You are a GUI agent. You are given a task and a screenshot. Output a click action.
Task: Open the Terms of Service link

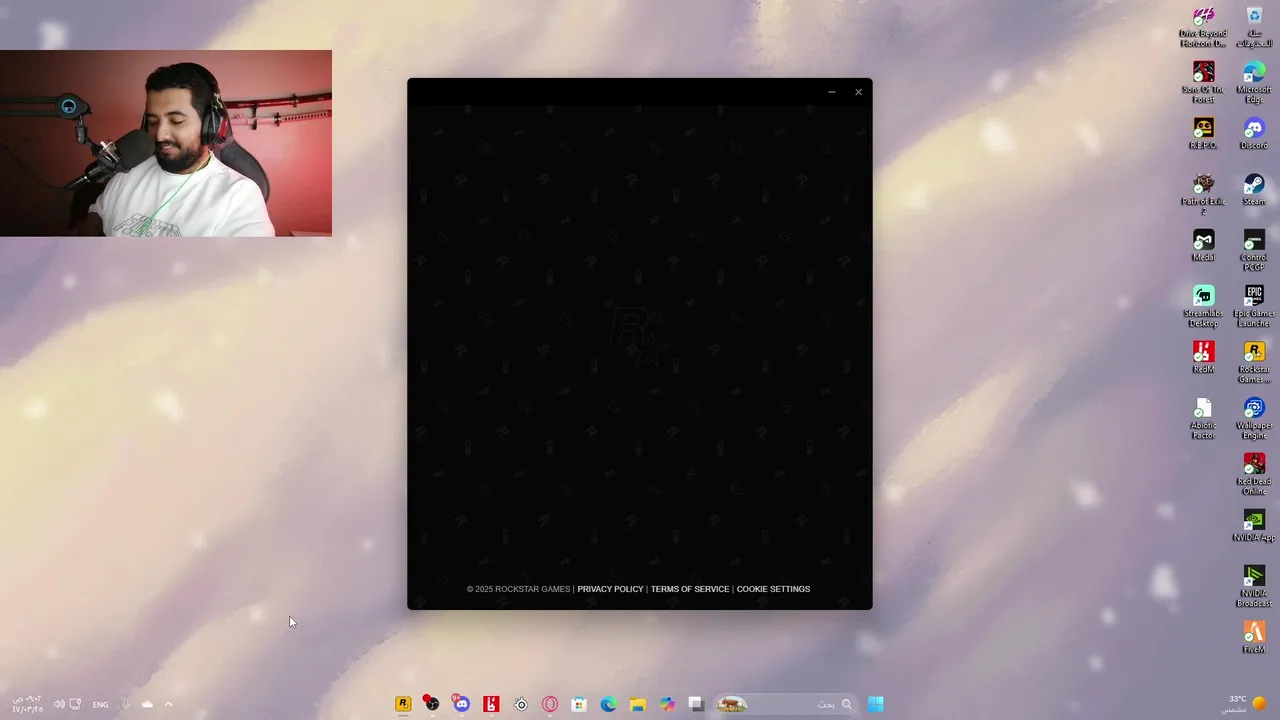[x=690, y=589]
